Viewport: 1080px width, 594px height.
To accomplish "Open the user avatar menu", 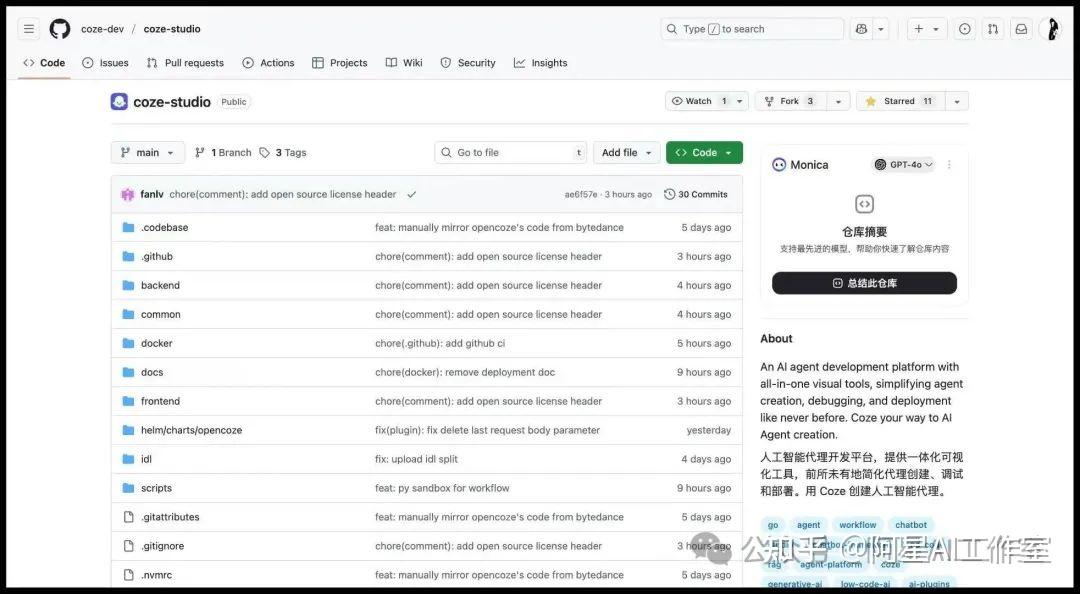I will (x=1051, y=29).
